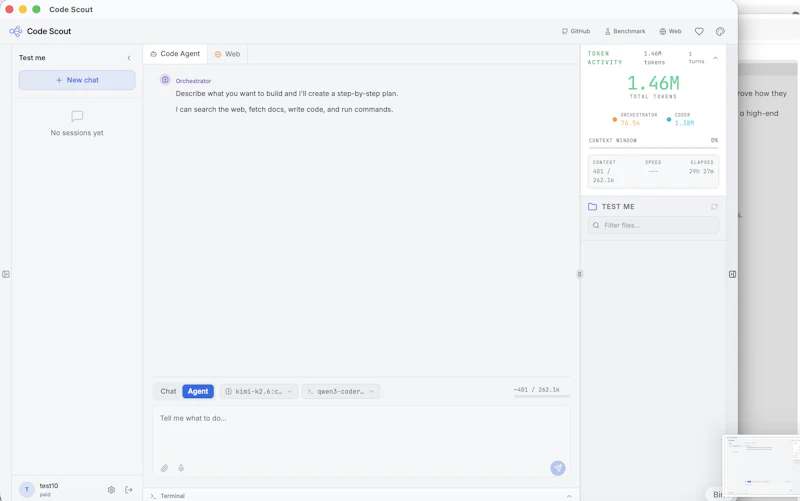The image size is (800, 501).
Task: Open the GitHub link in header
Action: click(576, 31)
